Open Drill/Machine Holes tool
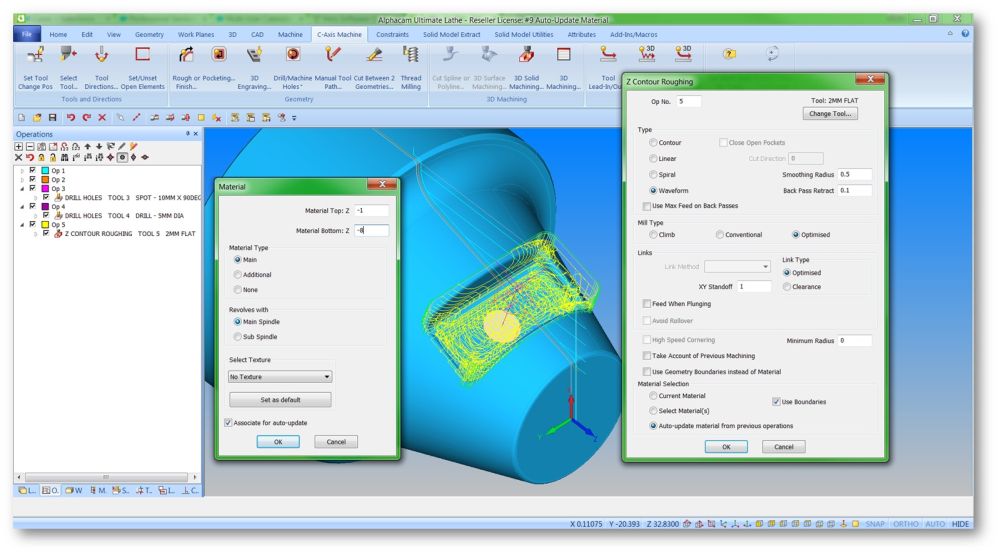Viewport: 1000px width, 555px height. click(x=293, y=57)
